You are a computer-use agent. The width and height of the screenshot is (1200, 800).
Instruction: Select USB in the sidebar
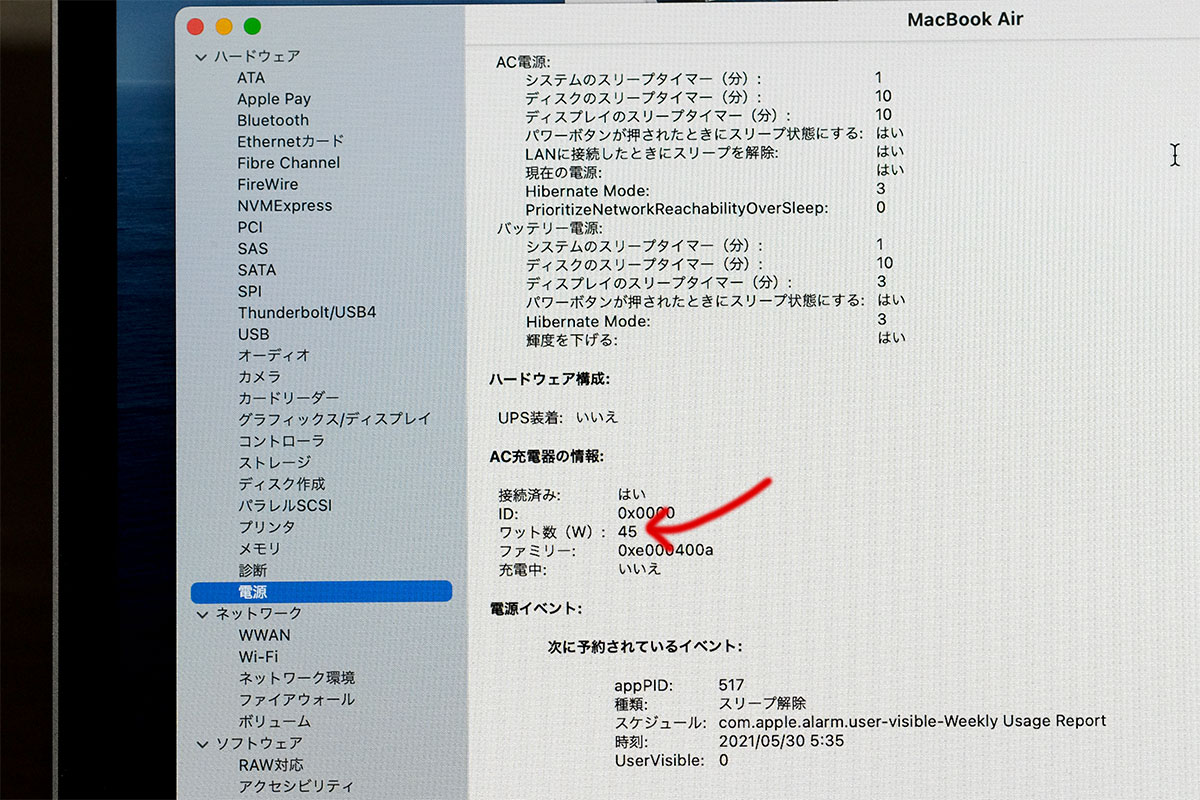click(254, 334)
